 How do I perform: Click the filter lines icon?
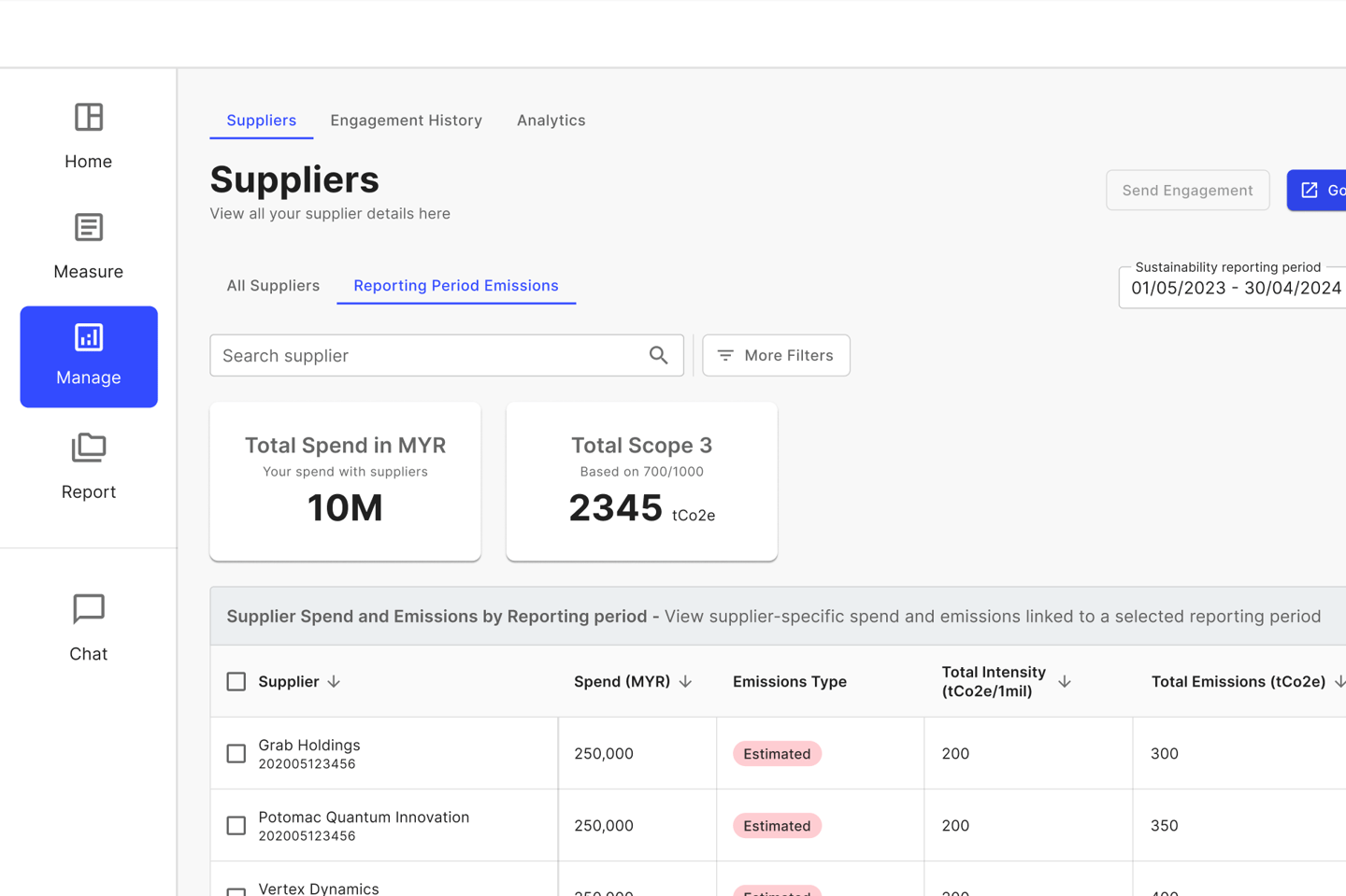(x=725, y=355)
